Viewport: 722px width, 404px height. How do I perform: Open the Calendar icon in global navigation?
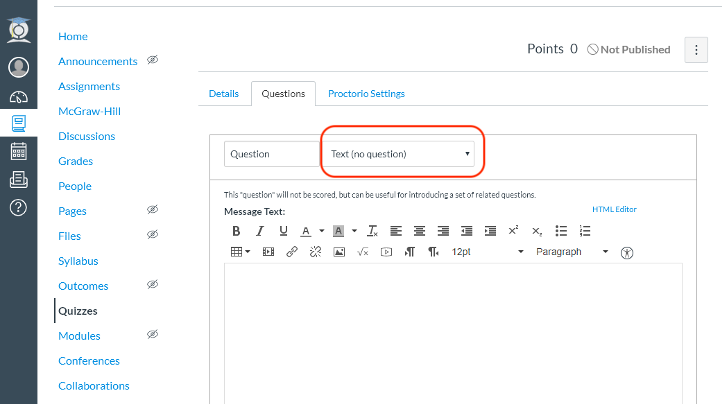[18, 152]
